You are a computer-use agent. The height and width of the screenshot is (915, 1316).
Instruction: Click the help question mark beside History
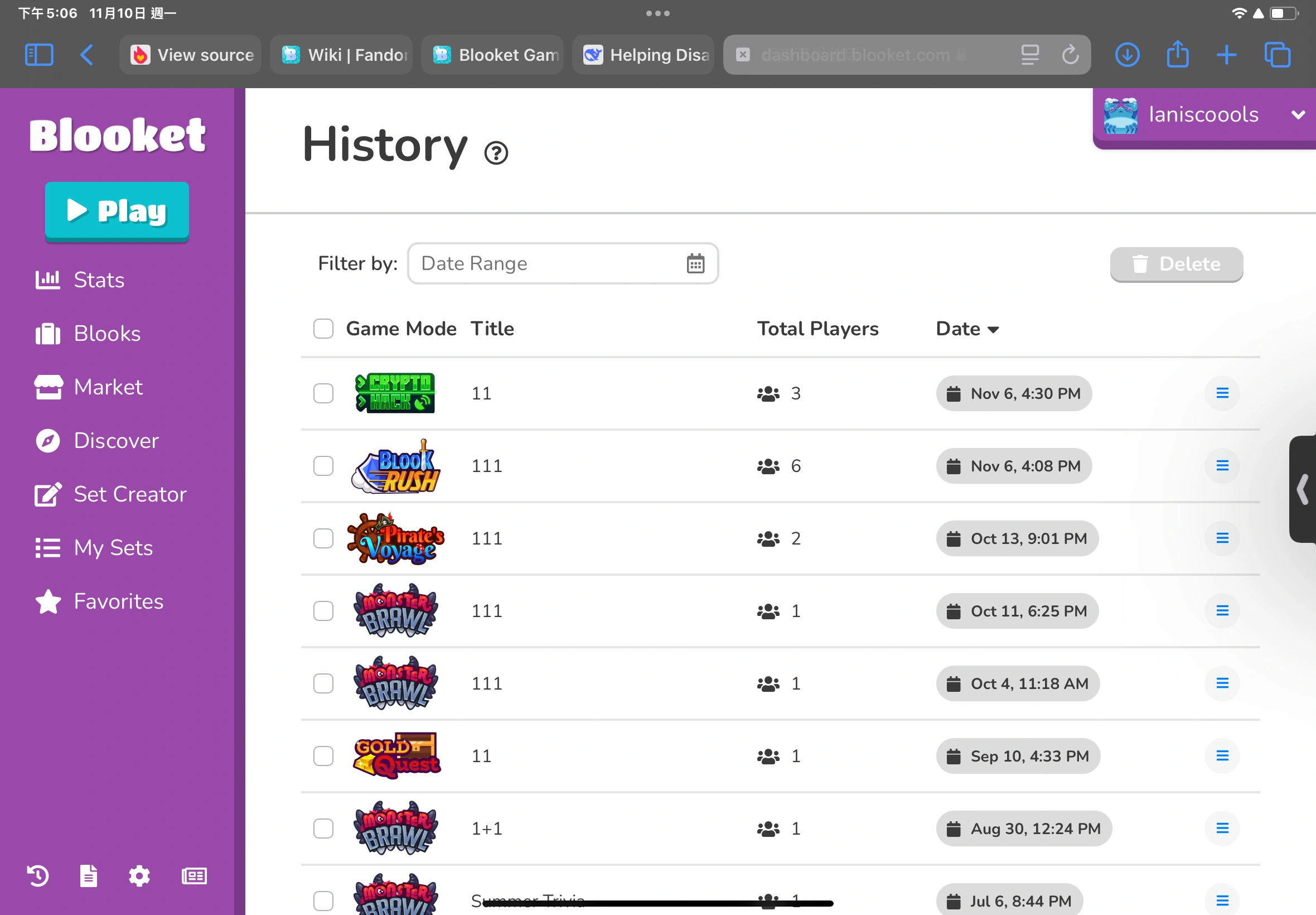(496, 153)
